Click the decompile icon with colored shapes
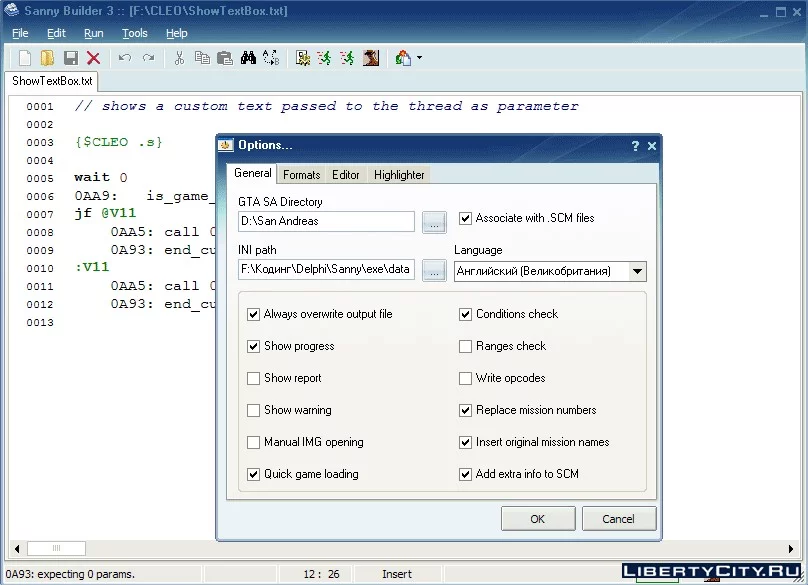The image size is (808, 585). point(403,58)
